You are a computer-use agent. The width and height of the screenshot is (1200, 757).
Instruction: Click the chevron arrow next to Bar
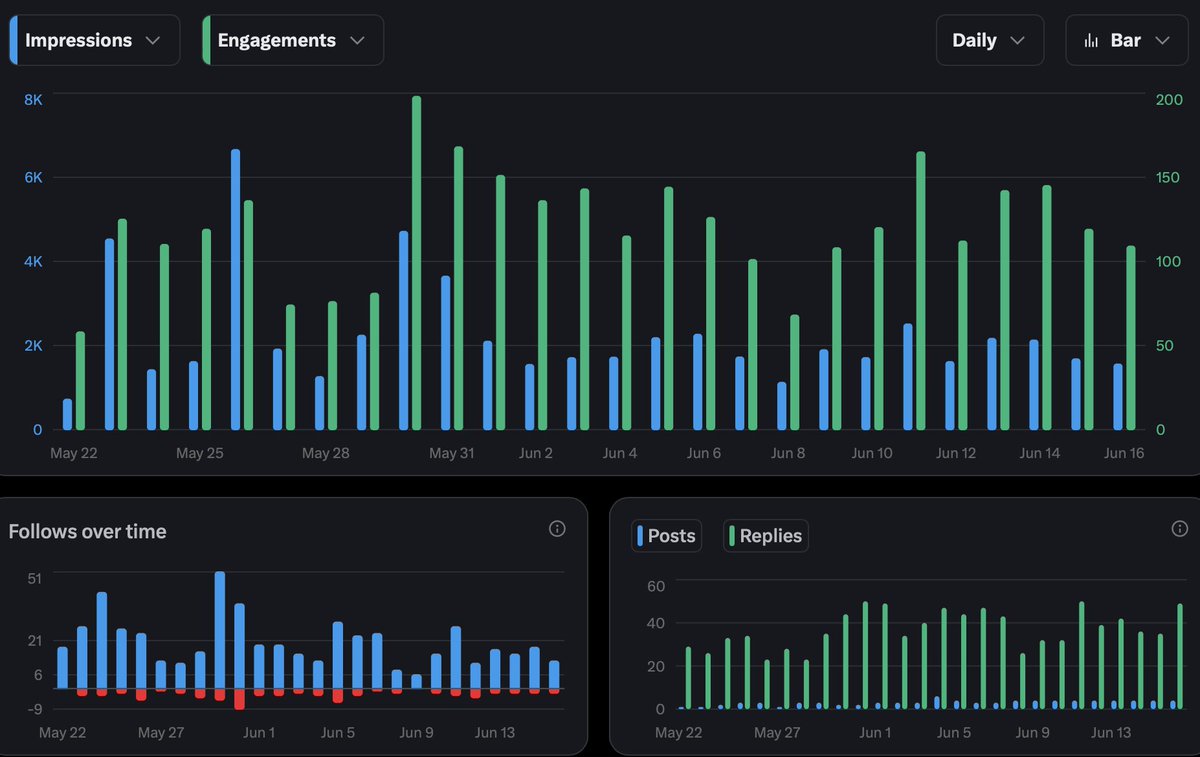[1162, 41]
